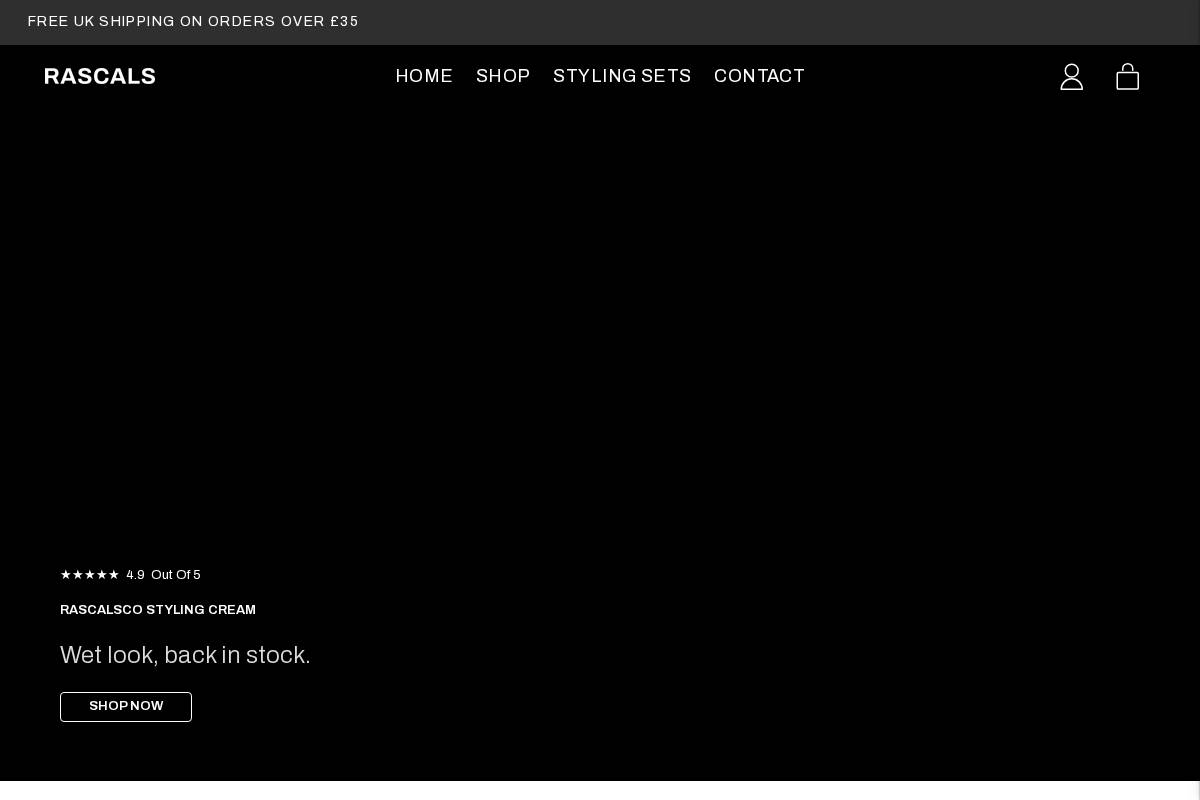Open the user account icon
This screenshot has width=1200, height=800.
point(1071,77)
